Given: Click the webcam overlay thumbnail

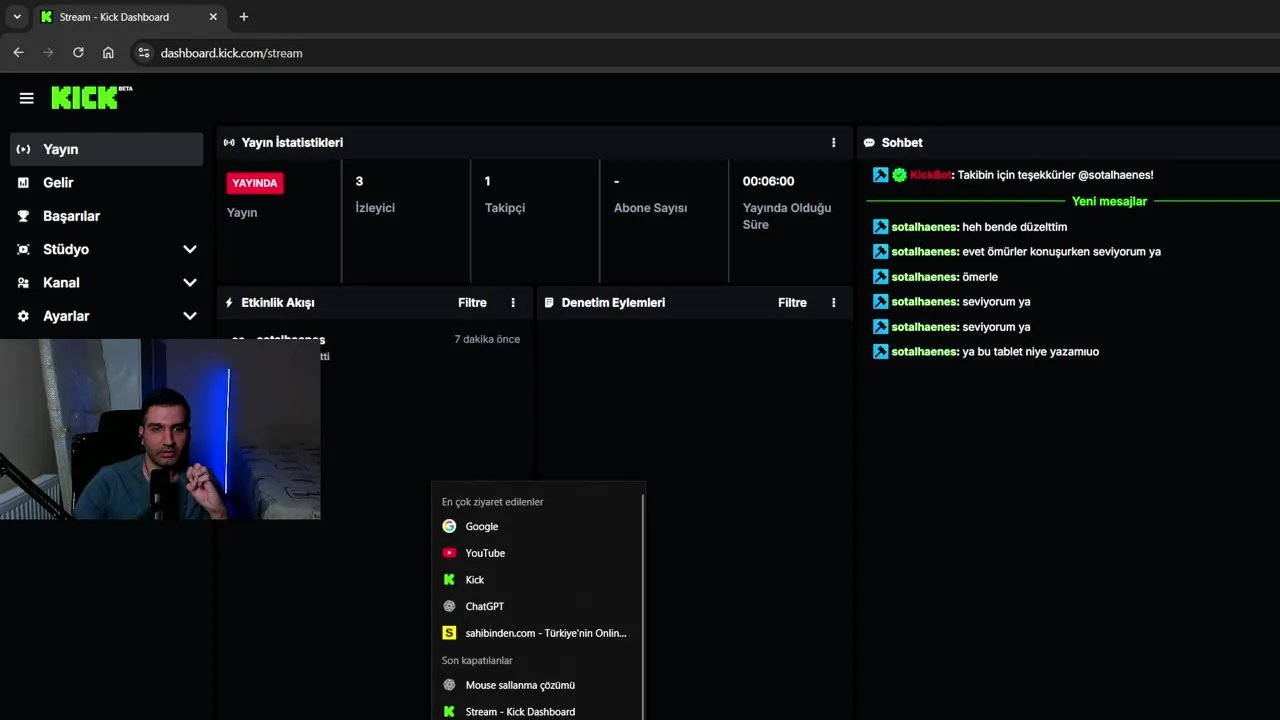Looking at the screenshot, I should [160, 429].
